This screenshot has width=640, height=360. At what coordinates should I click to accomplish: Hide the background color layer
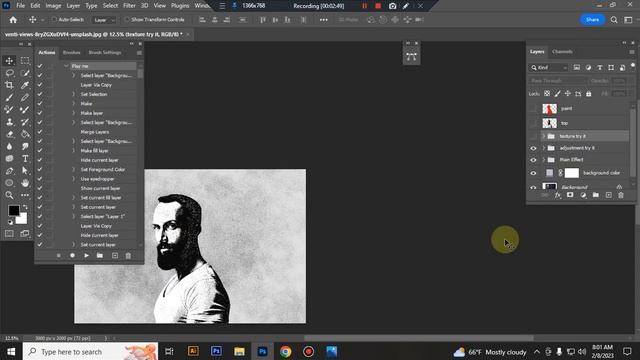click(x=533, y=173)
